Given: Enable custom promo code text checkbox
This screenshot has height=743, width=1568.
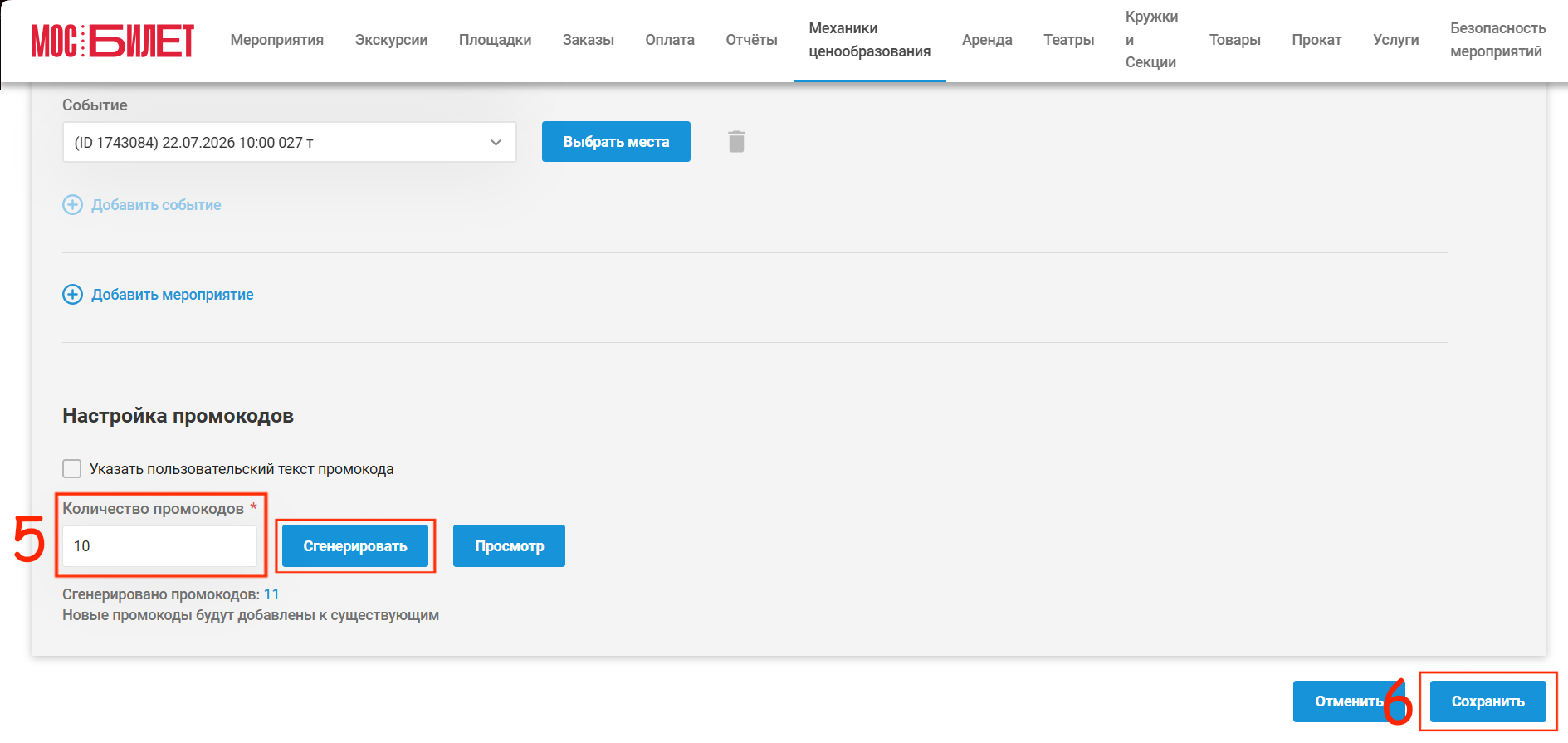Looking at the screenshot, I should point(72,469).
